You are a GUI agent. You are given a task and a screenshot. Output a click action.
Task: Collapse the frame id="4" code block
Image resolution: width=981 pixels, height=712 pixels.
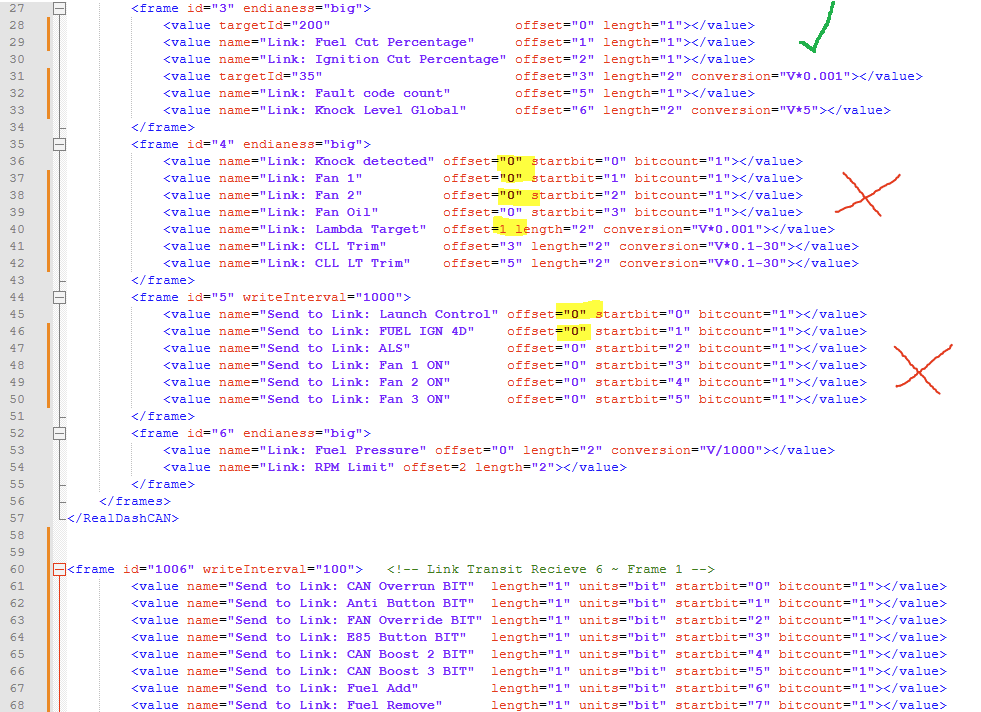(59, 145)
